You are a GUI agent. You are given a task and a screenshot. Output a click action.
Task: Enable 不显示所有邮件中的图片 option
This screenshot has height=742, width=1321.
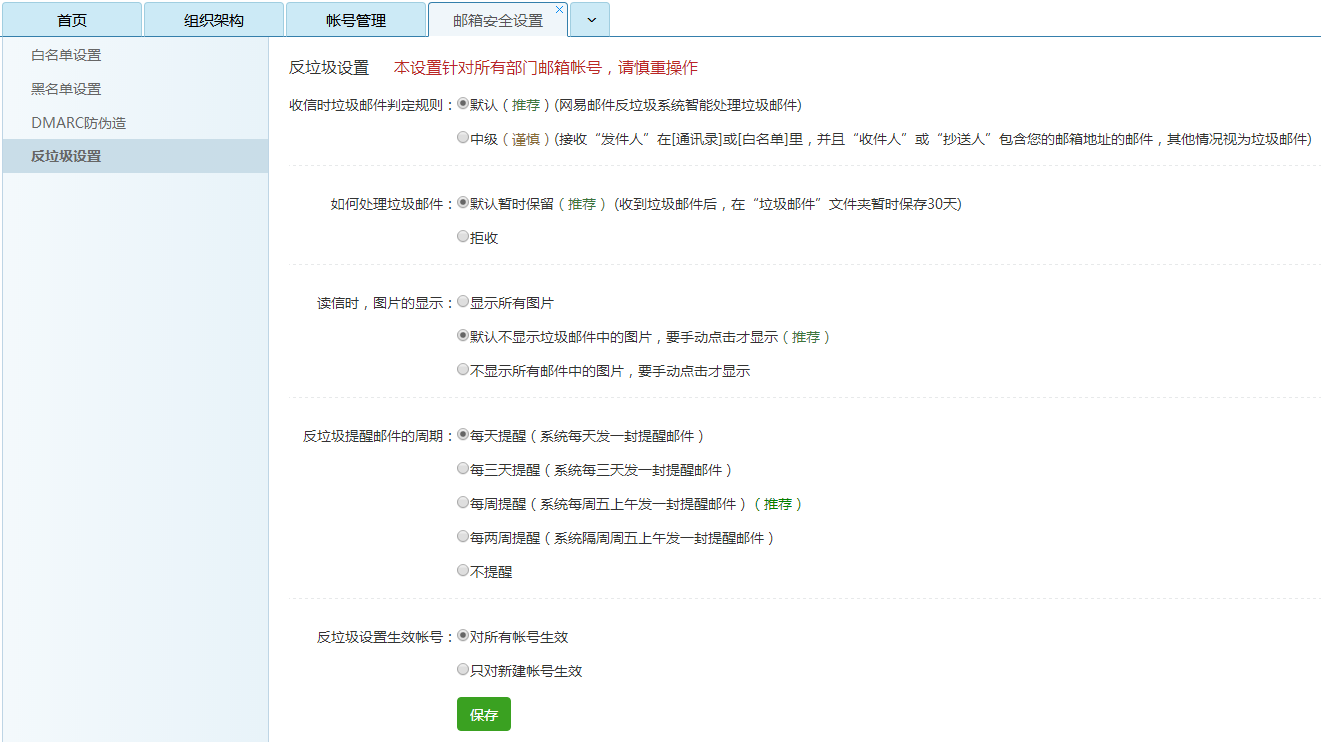coord(462,370)
